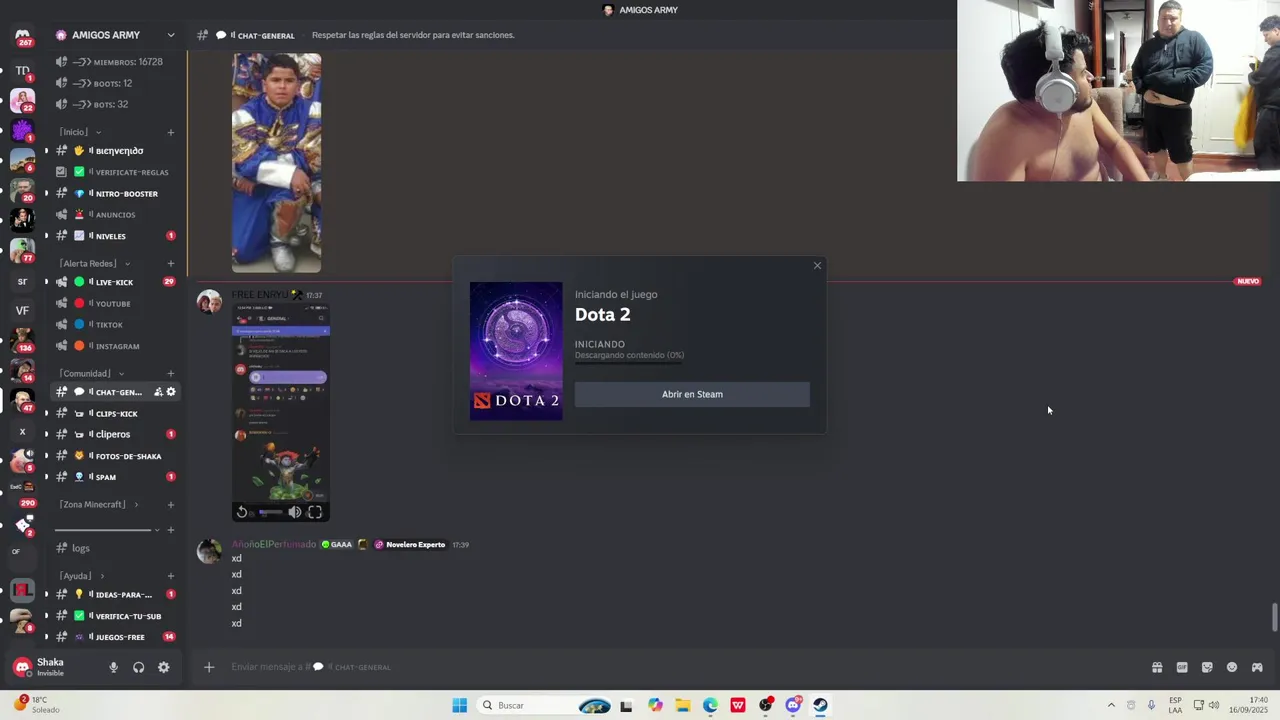This screenshot has width=1280, height=720.
Task: Join the Miembros: 16728 voice channel
Action: point(116,62)
